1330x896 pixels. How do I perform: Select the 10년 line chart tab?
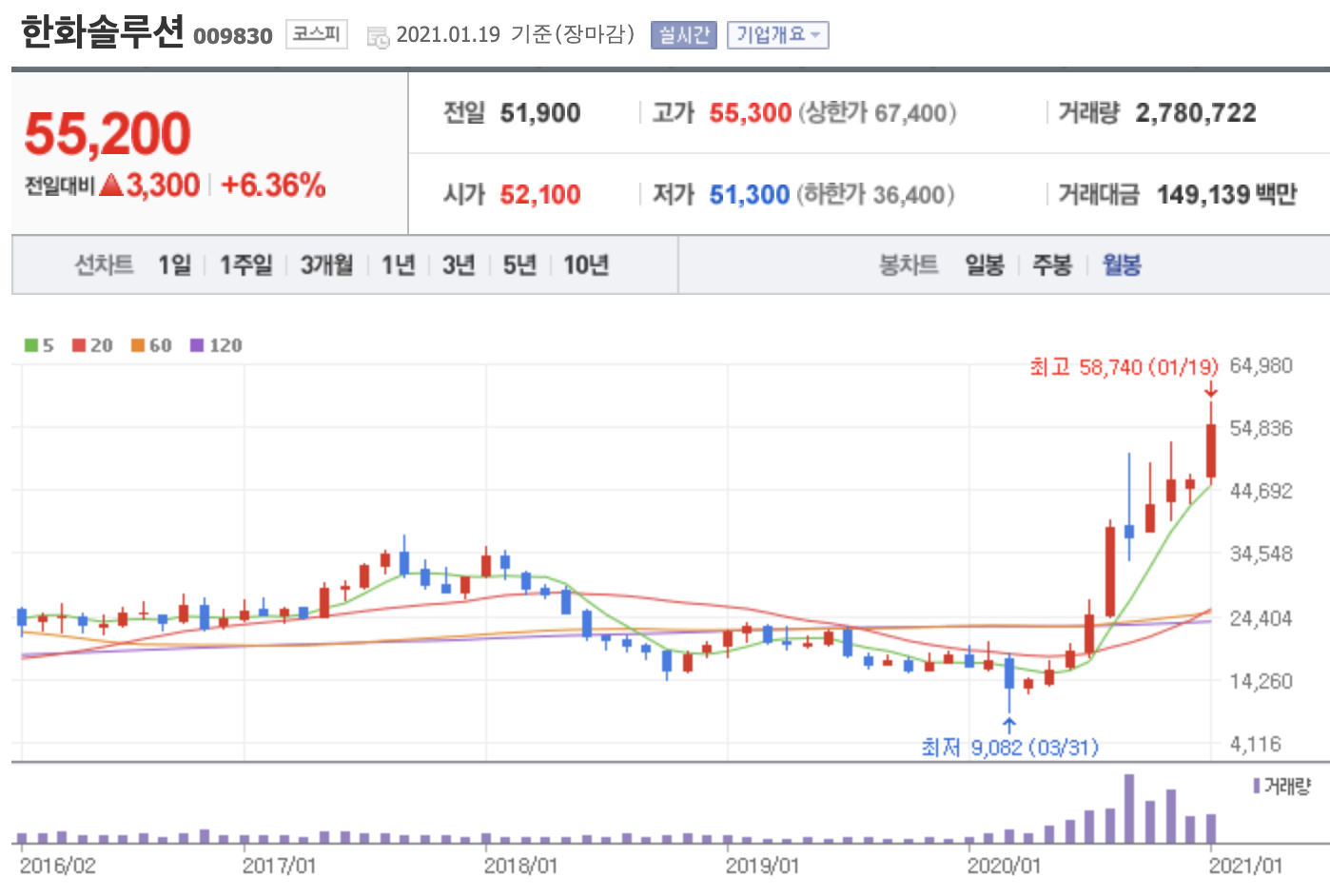[x=586, y=264]
